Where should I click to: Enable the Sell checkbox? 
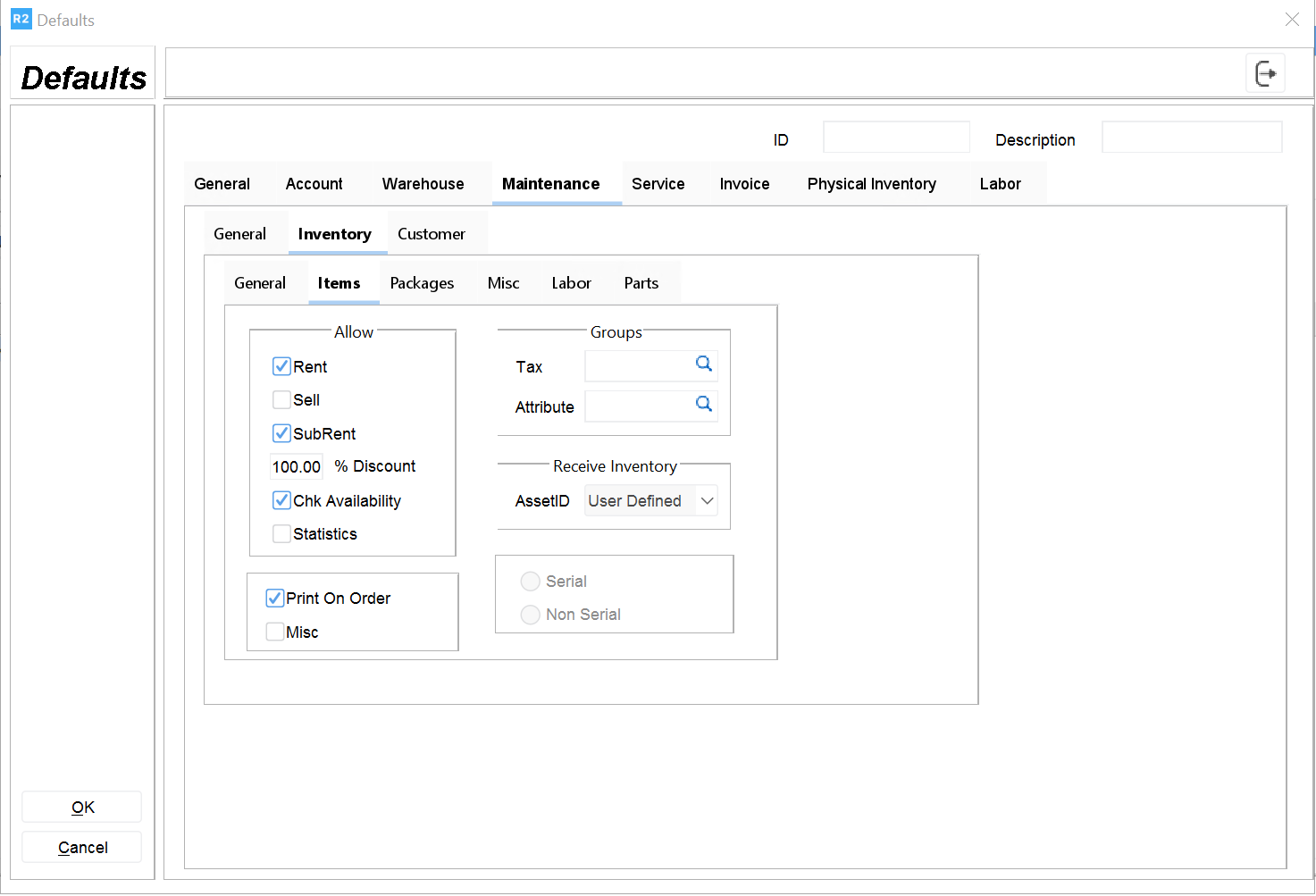pos(281,399)
